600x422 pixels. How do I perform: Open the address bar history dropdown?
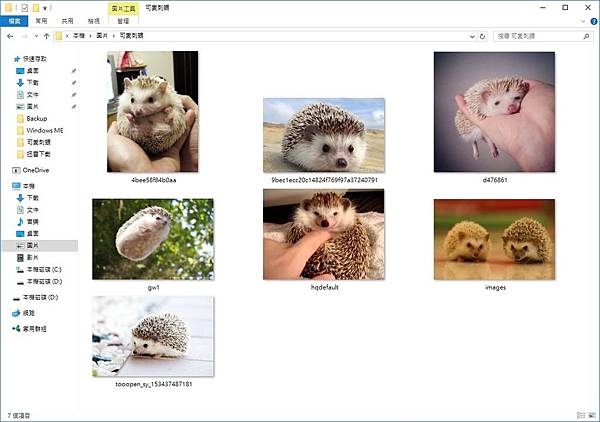(472, 36)
